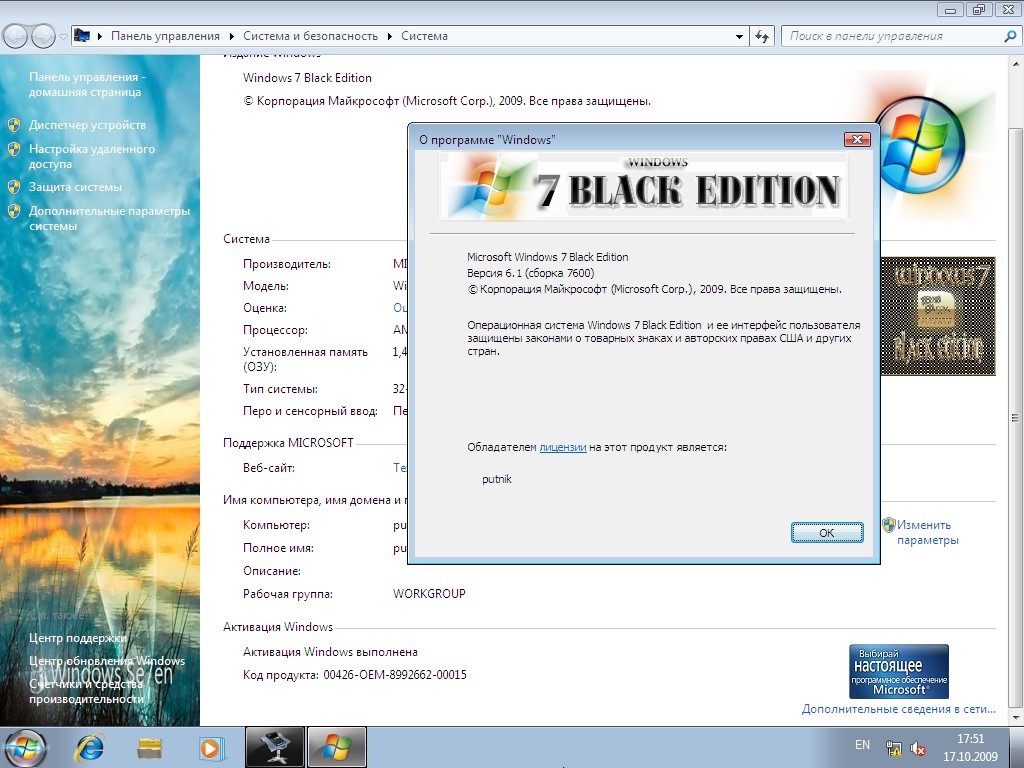Screen dimensions: 1024x768
Task: Expand arrow after Панель управления breadcrumb
Action: 232,36
